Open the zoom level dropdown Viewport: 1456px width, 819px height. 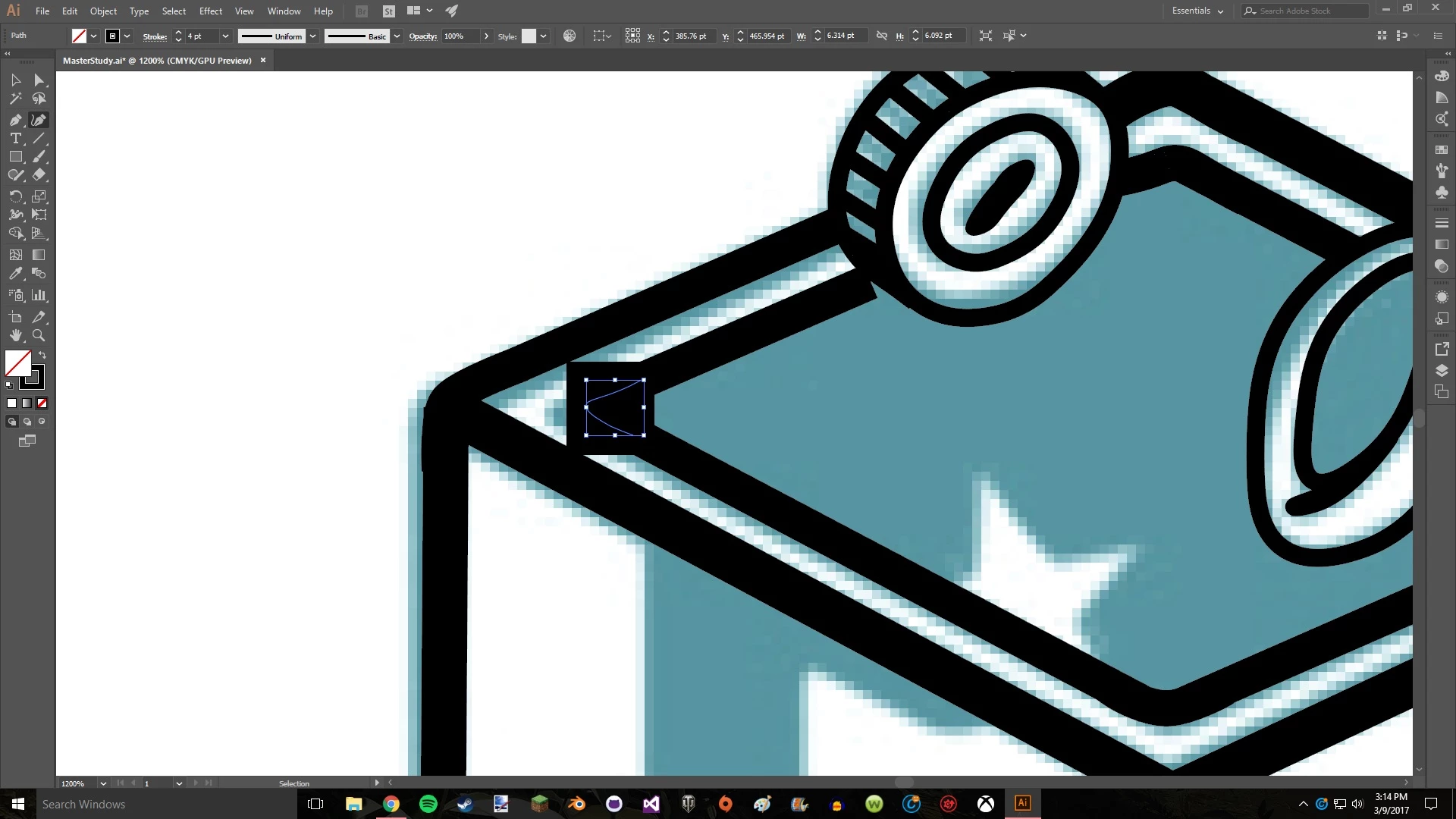(103, 783)
